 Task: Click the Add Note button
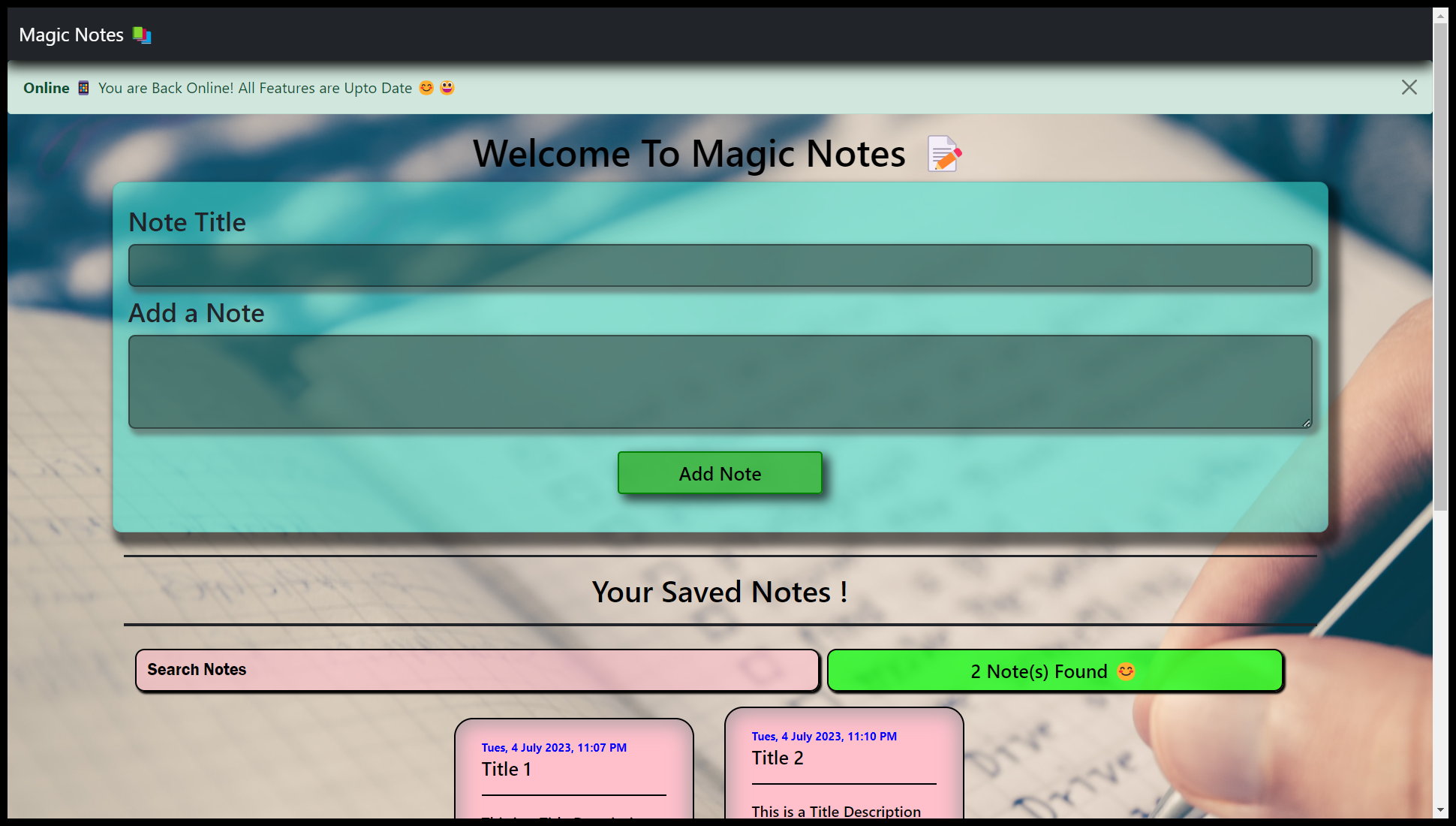point(719,473)
